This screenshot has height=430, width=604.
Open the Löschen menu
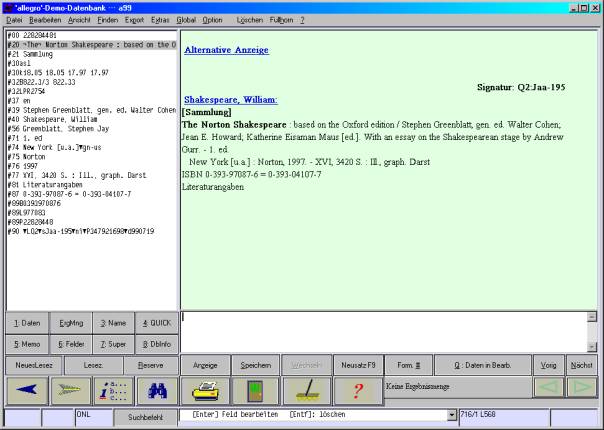250,20
